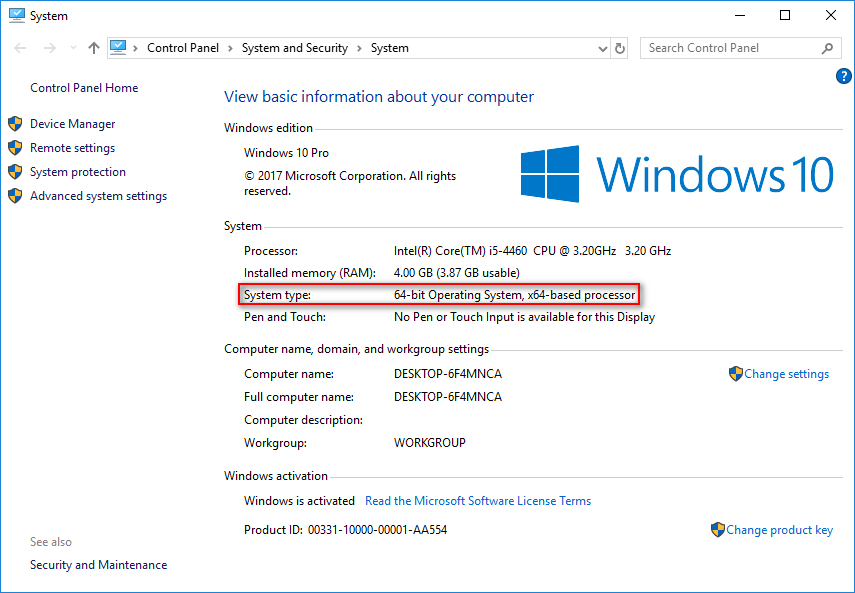Select the Windows 10 Pro edition text
The width and height of the screenshot is (855, 593).
coord(286,153)
